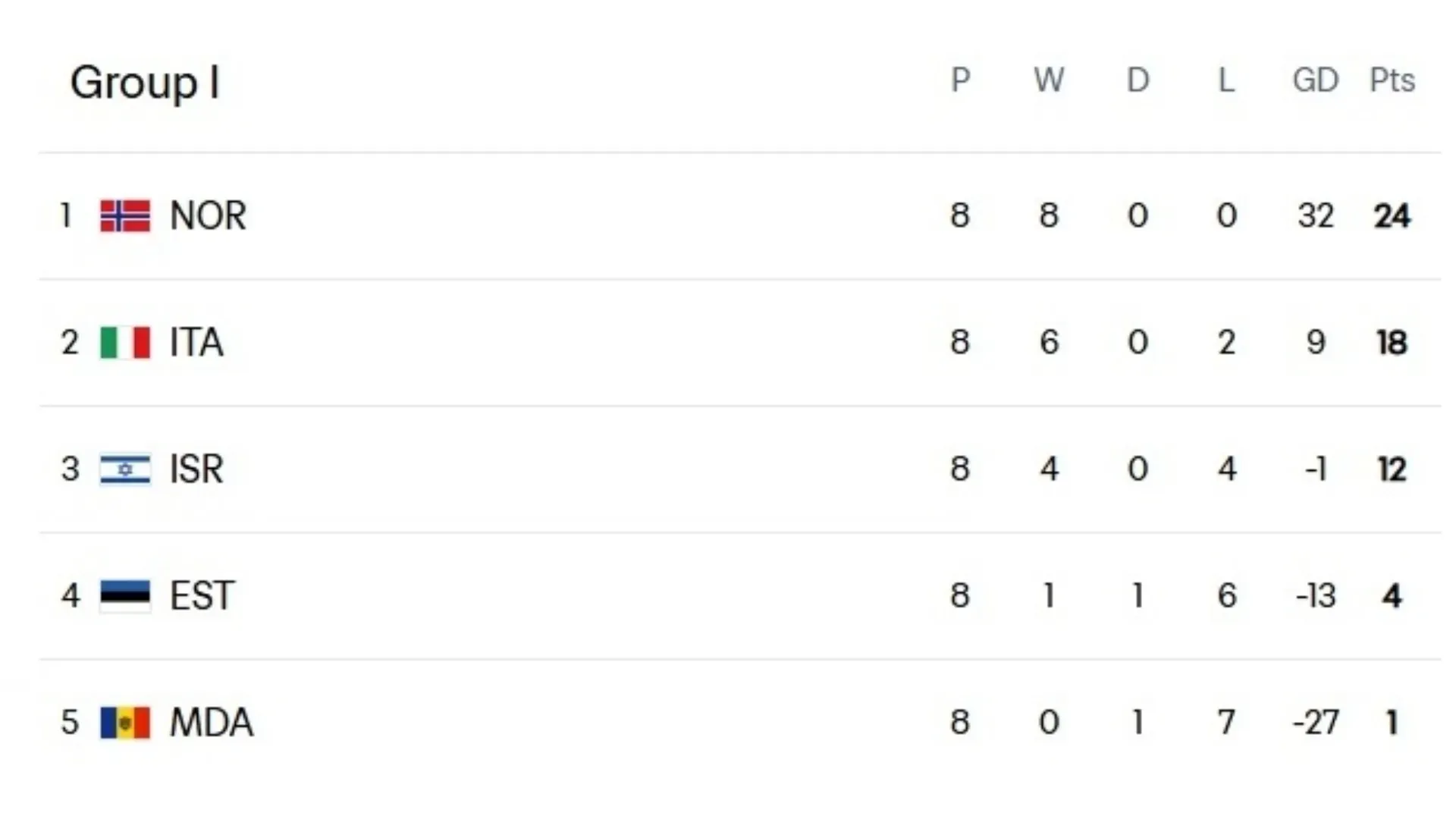Click the Pts column header

click(1392, 80)
